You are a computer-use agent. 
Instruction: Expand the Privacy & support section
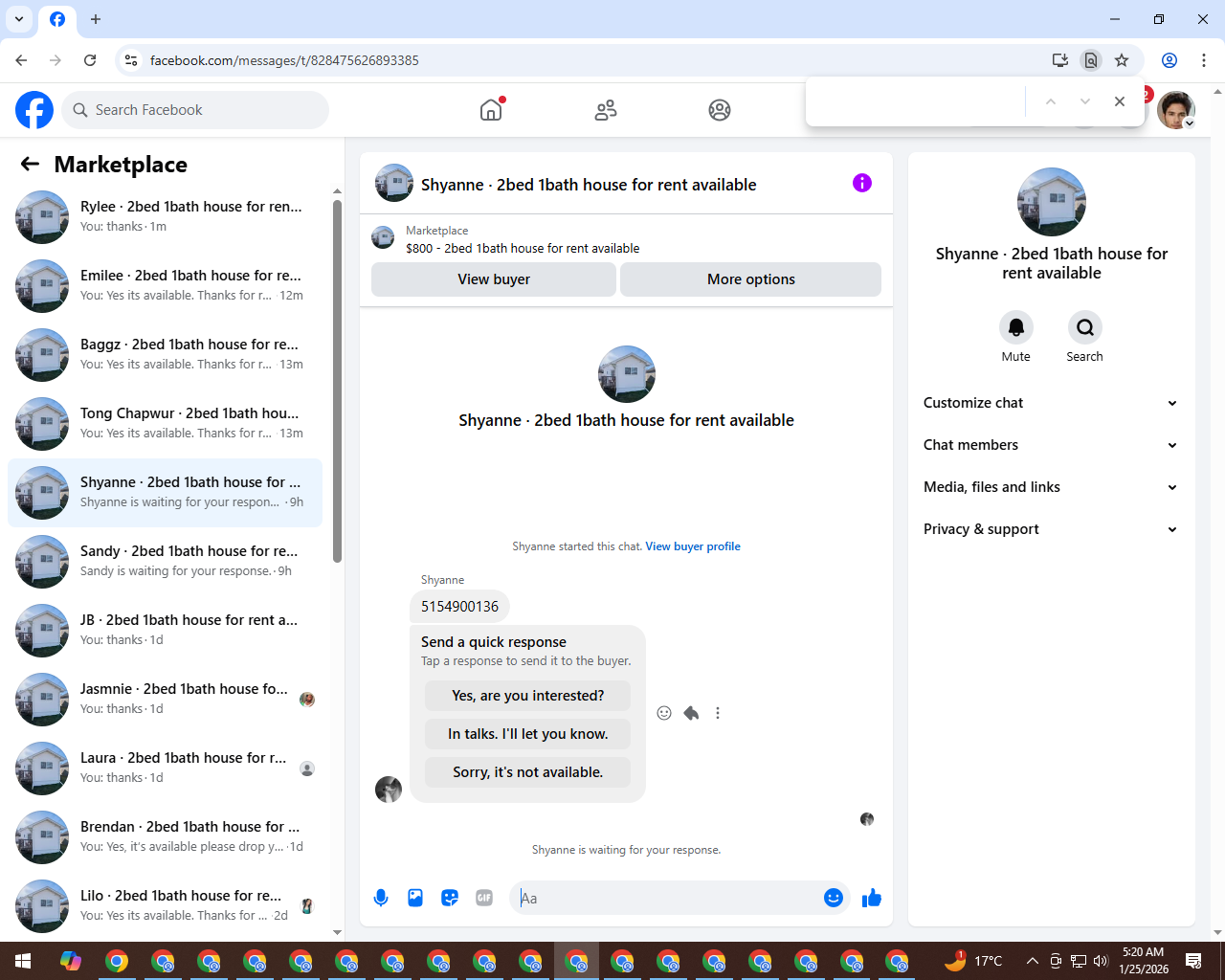tap(1051, 529)
